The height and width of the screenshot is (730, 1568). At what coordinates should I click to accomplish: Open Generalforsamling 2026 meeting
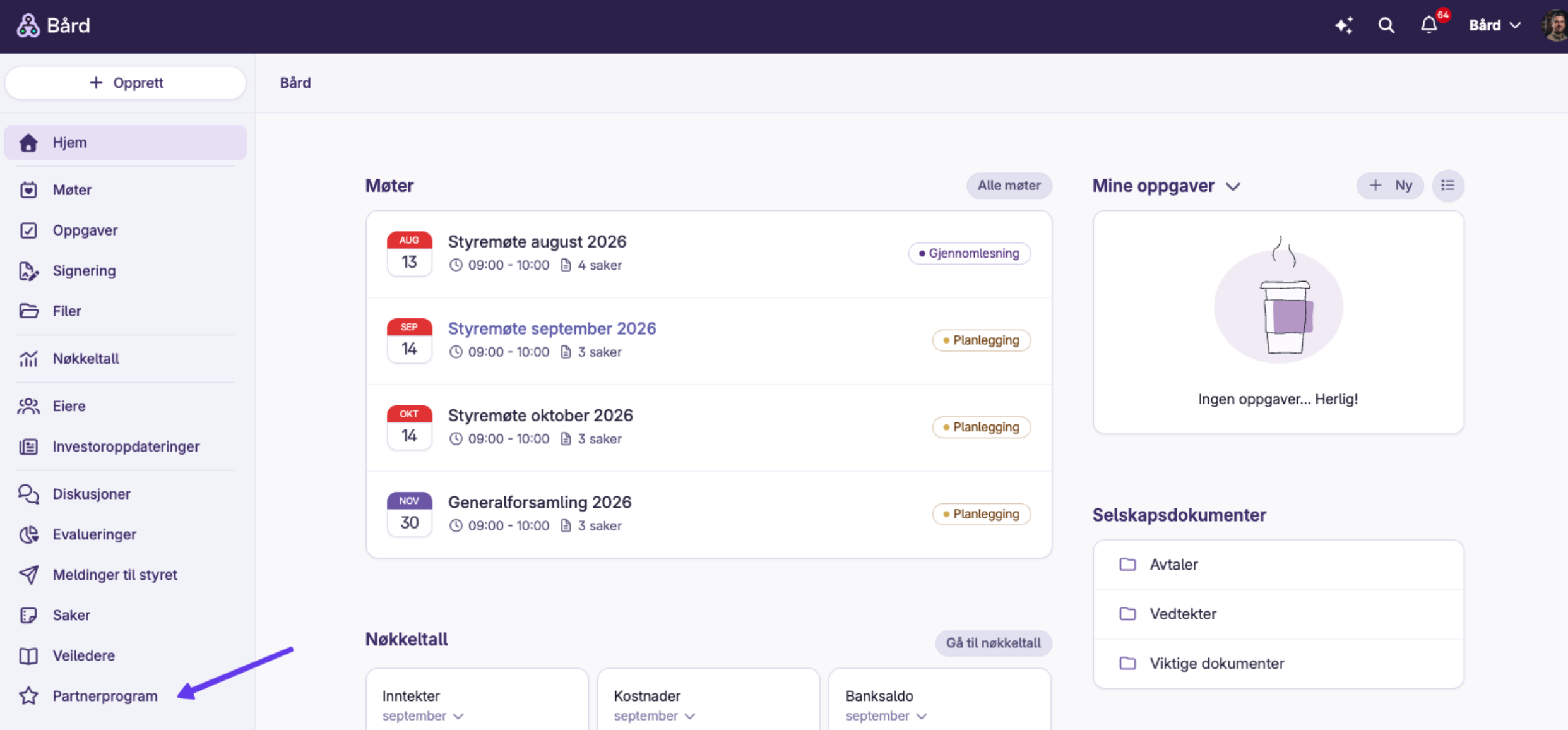[708, 514]
